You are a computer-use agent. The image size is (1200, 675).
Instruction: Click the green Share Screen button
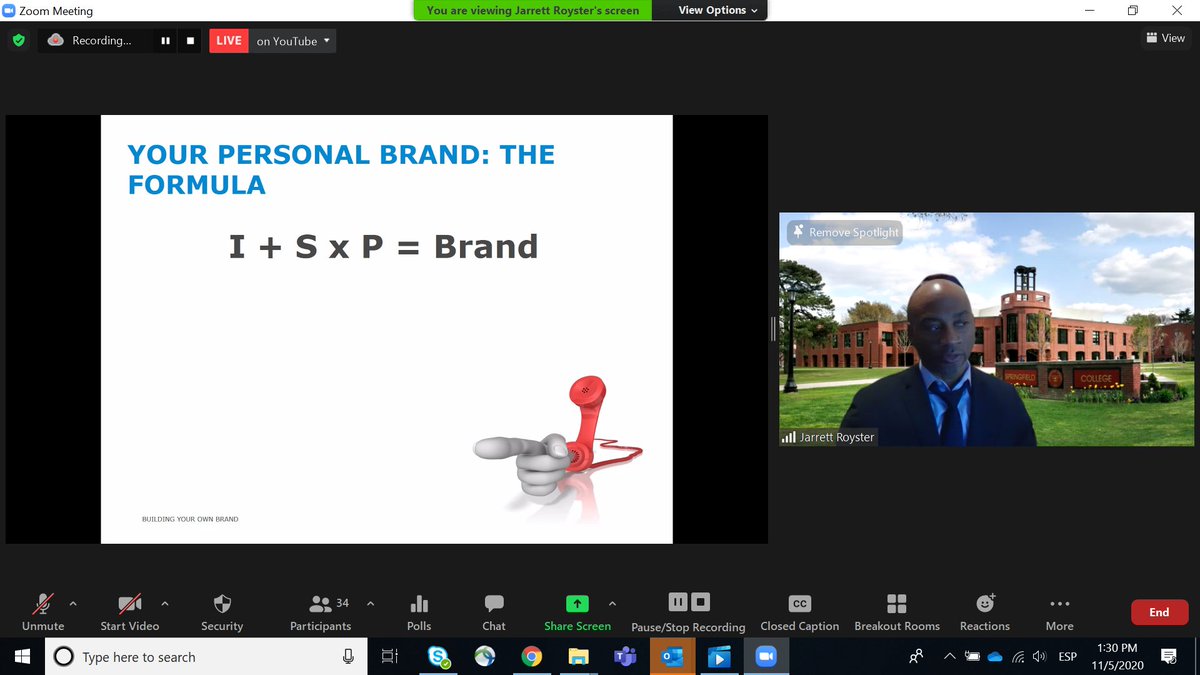point(577,612)
